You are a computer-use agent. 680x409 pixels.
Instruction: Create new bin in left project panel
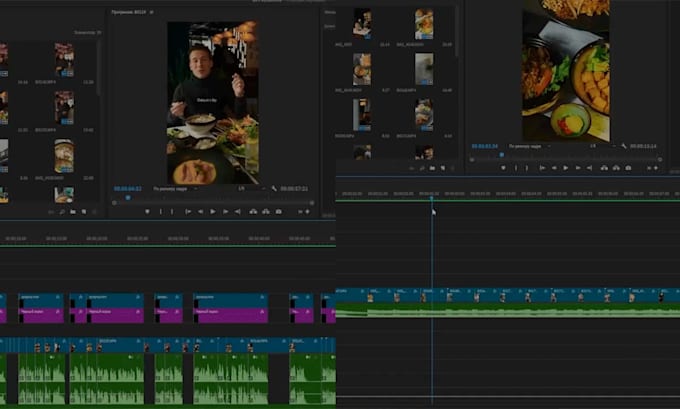[x=73, y=212]
